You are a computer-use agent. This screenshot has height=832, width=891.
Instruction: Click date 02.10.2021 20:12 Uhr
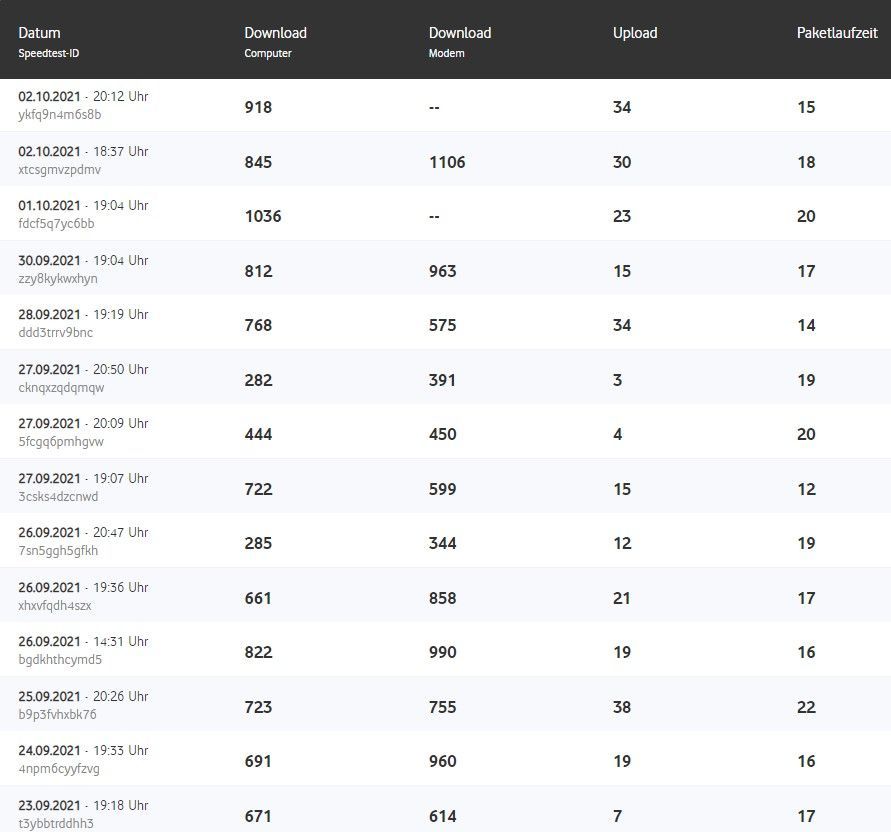(83, 97)
